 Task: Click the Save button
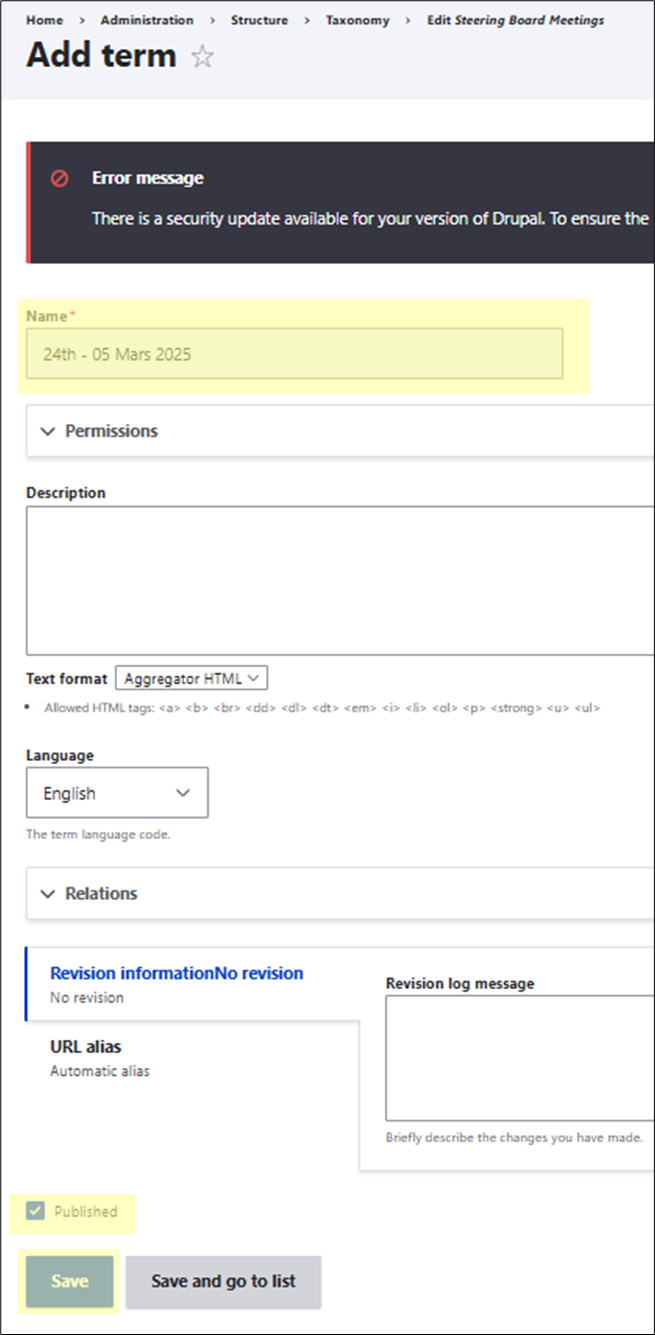pos(70,1281)
